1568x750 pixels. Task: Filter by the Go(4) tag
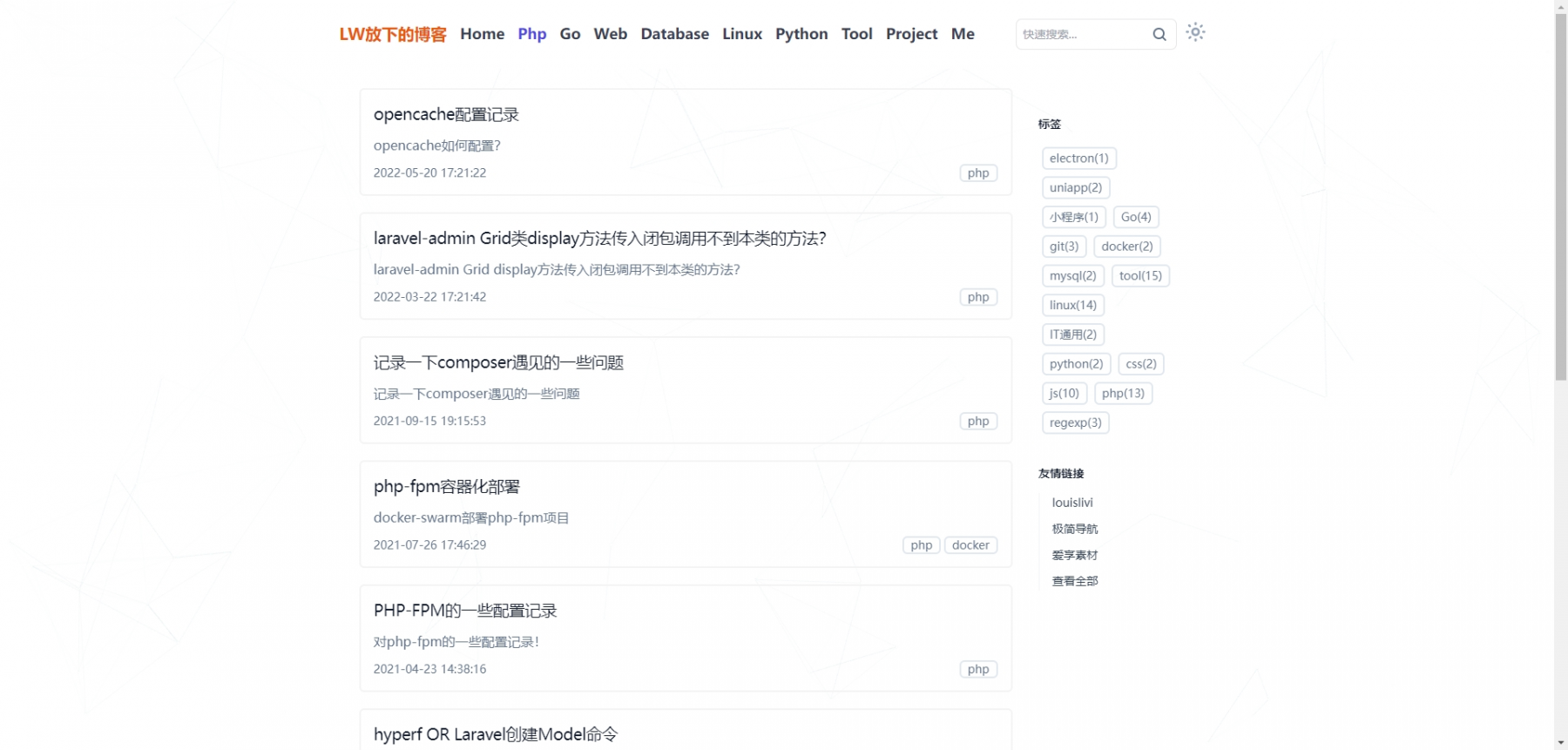pos(1136,217)
